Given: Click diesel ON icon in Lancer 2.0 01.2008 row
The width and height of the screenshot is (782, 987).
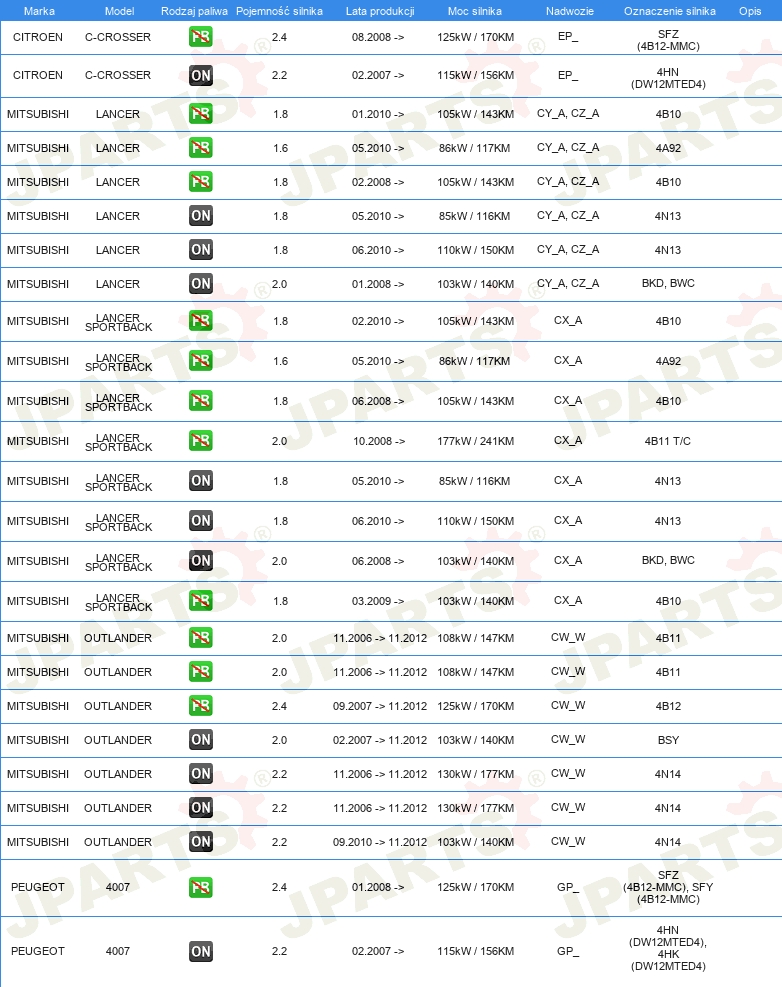Looking at the screenshot, I should click(x=200, y=284).
